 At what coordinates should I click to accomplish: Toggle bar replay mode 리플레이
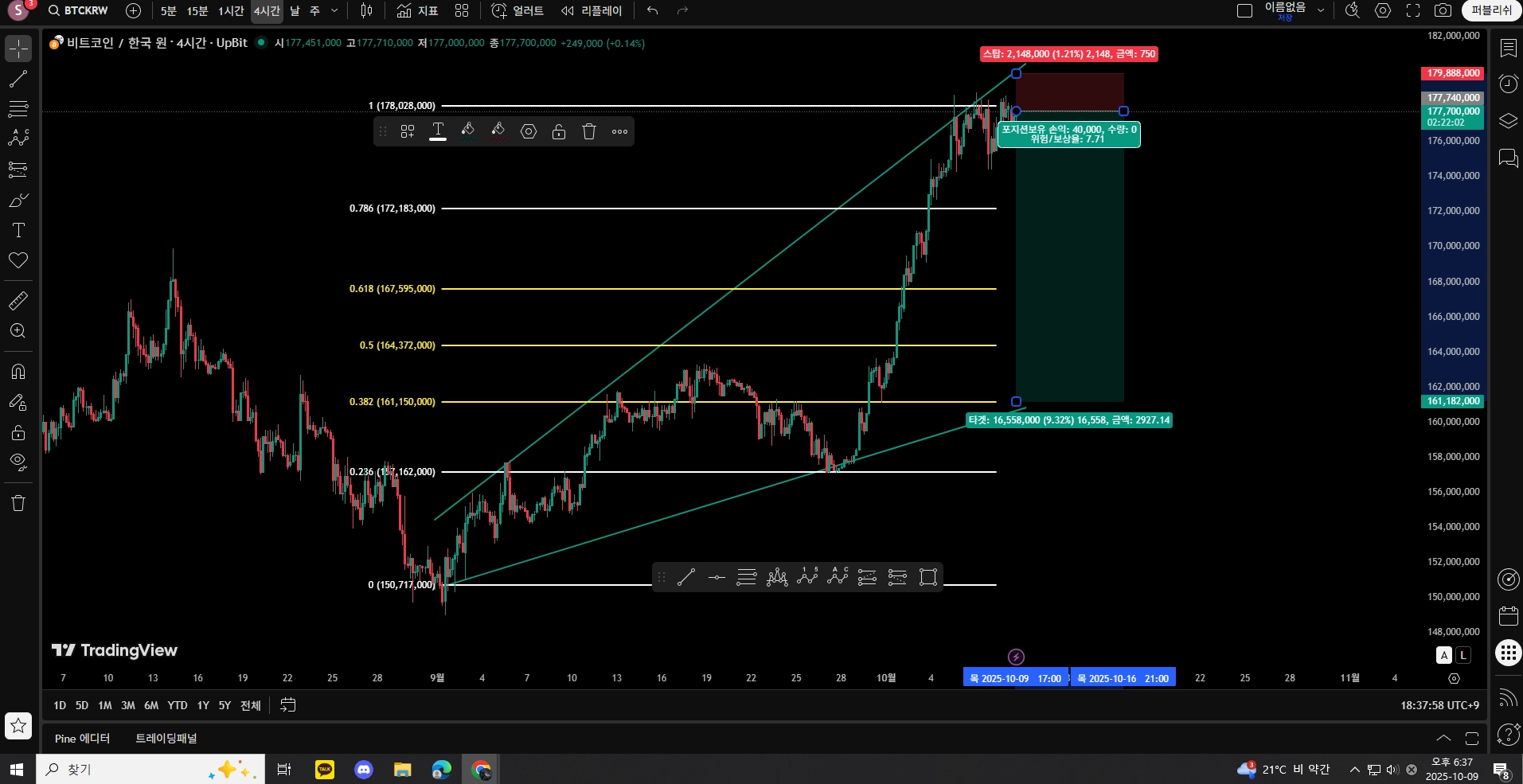click(592, 10)
